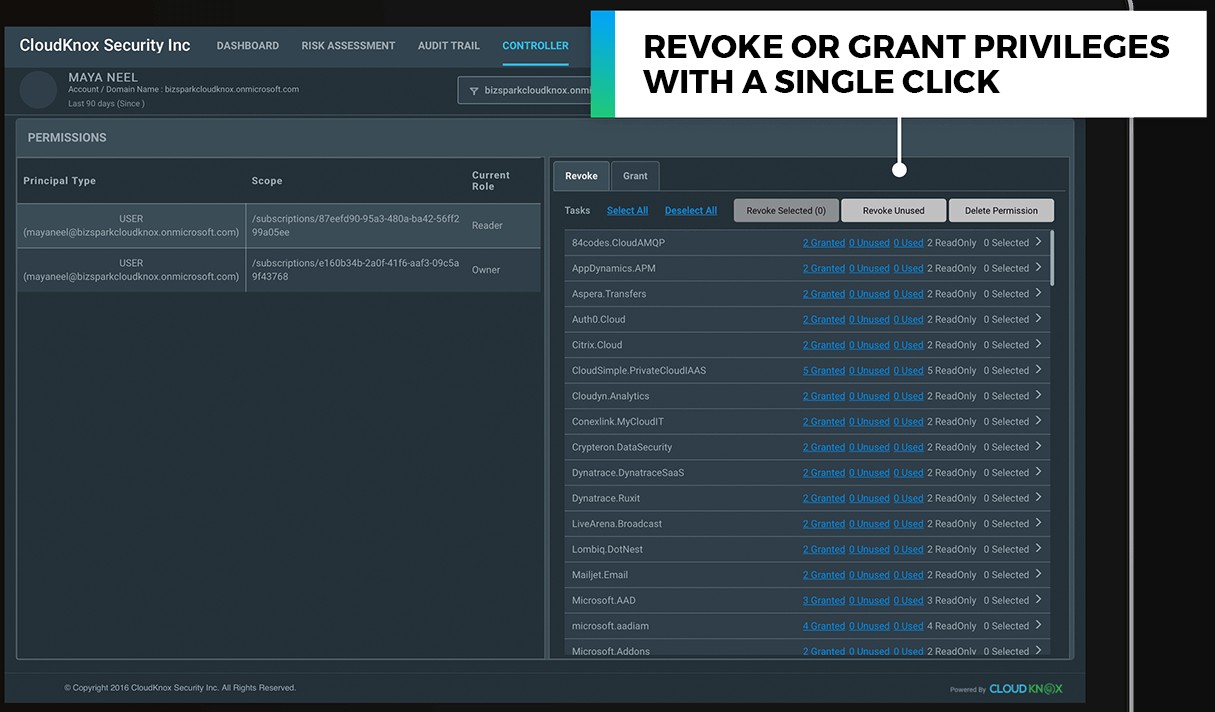
Task: Click the filter funnel icon in account selector
Action: [474, 90]
